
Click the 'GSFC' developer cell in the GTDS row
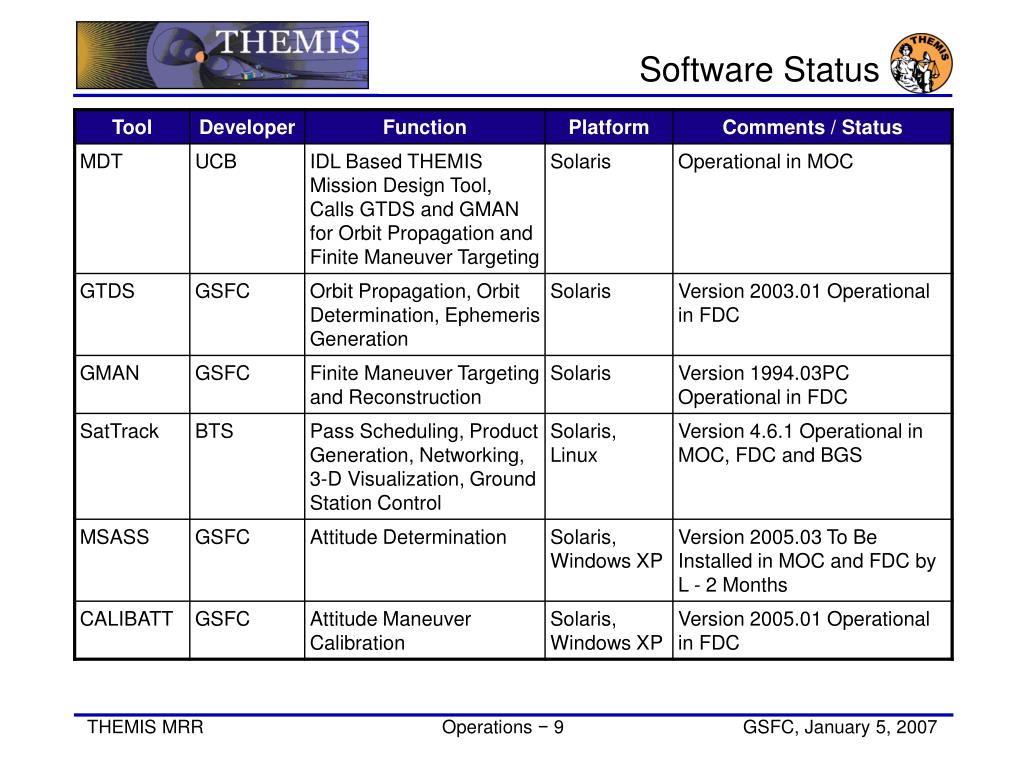[247, 315]
